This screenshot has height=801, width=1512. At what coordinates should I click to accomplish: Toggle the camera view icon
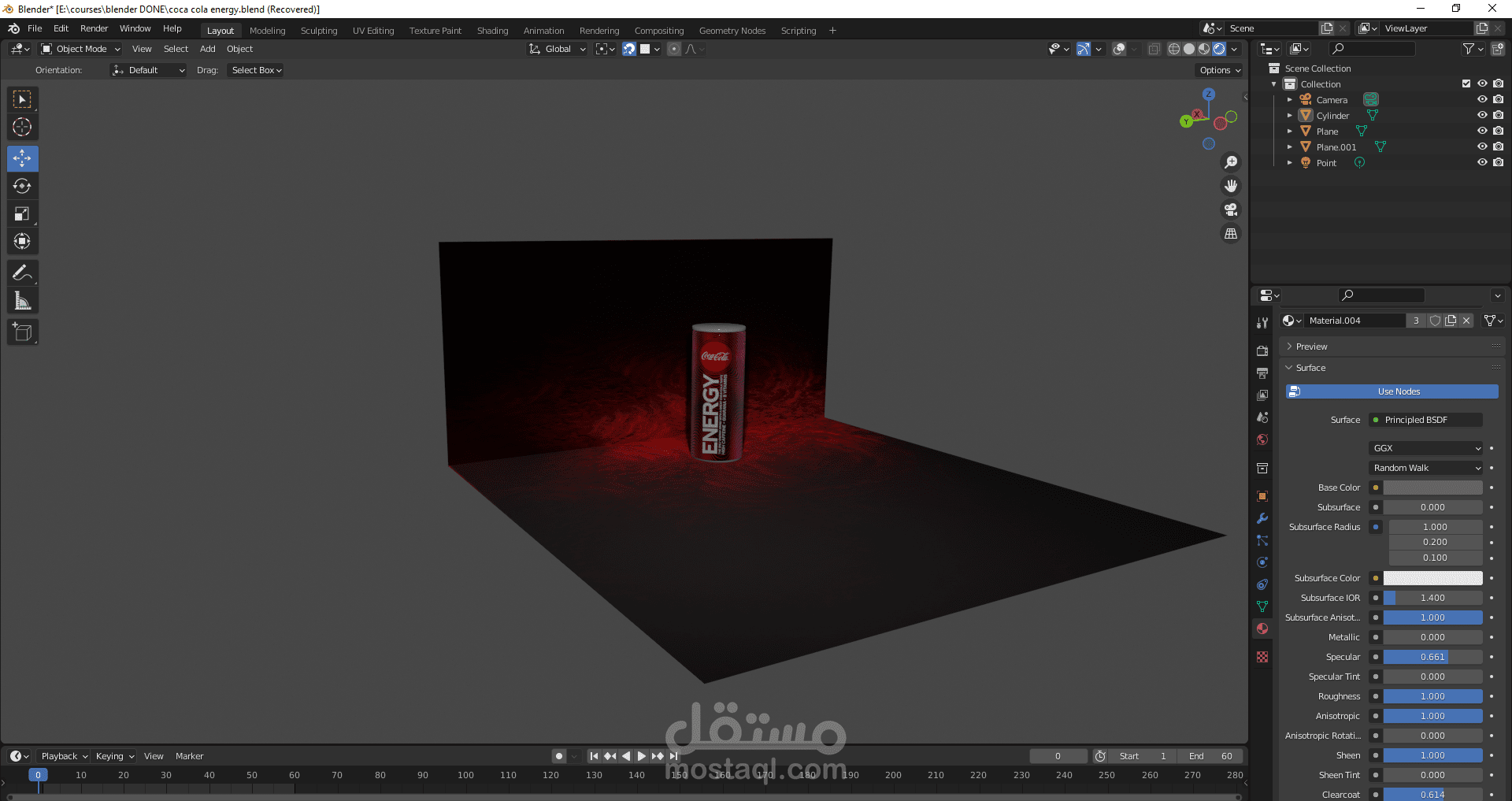click(x=1231, y=210)
